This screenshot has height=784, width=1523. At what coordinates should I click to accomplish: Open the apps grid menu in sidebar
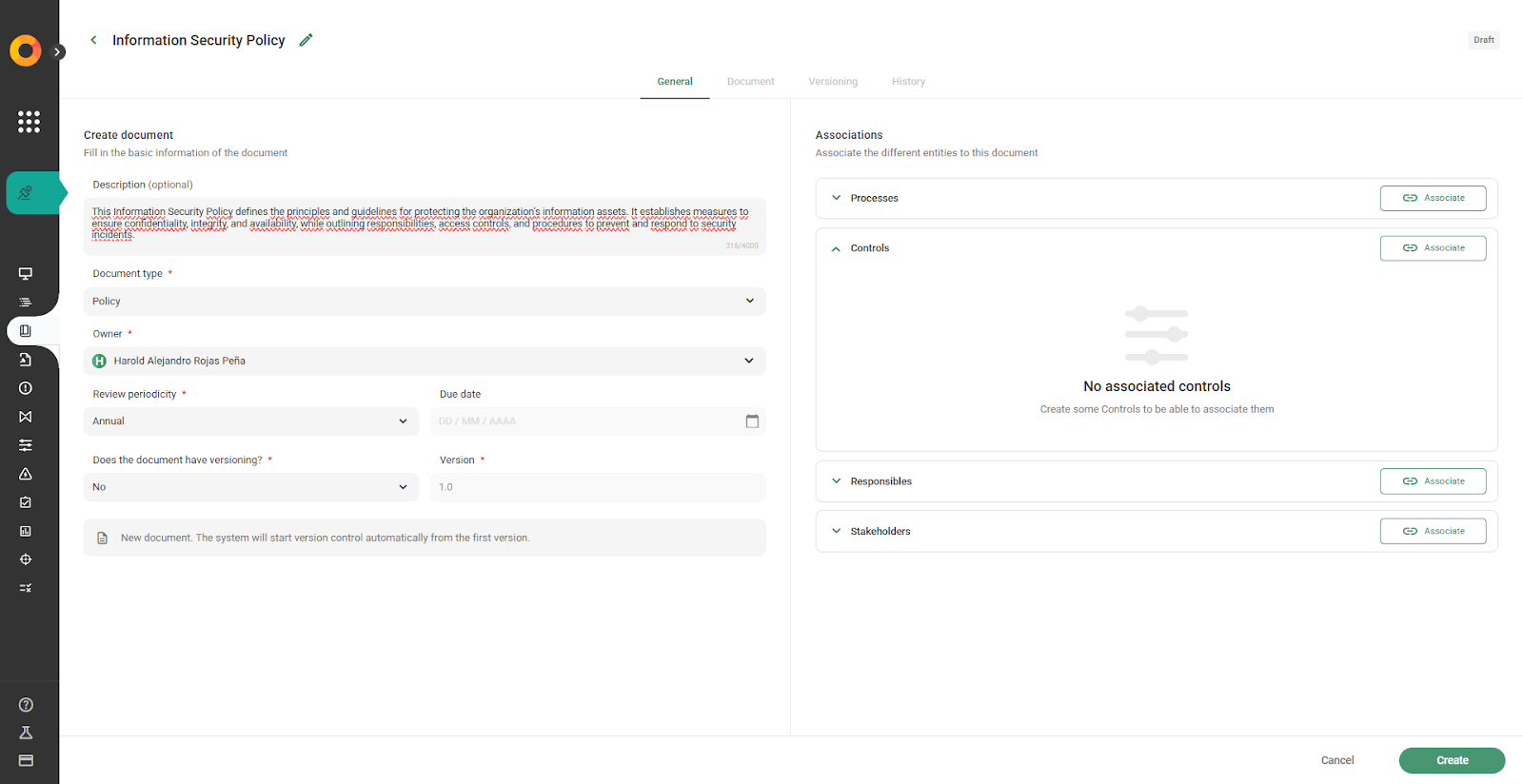pyautogui.click(x=29, y=122)
